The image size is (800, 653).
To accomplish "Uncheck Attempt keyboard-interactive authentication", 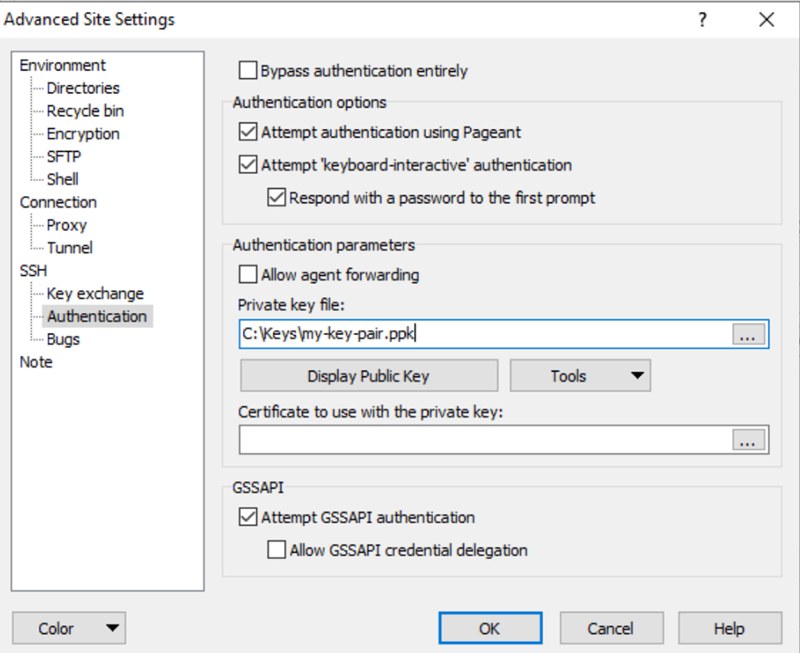I will point(244,164).
